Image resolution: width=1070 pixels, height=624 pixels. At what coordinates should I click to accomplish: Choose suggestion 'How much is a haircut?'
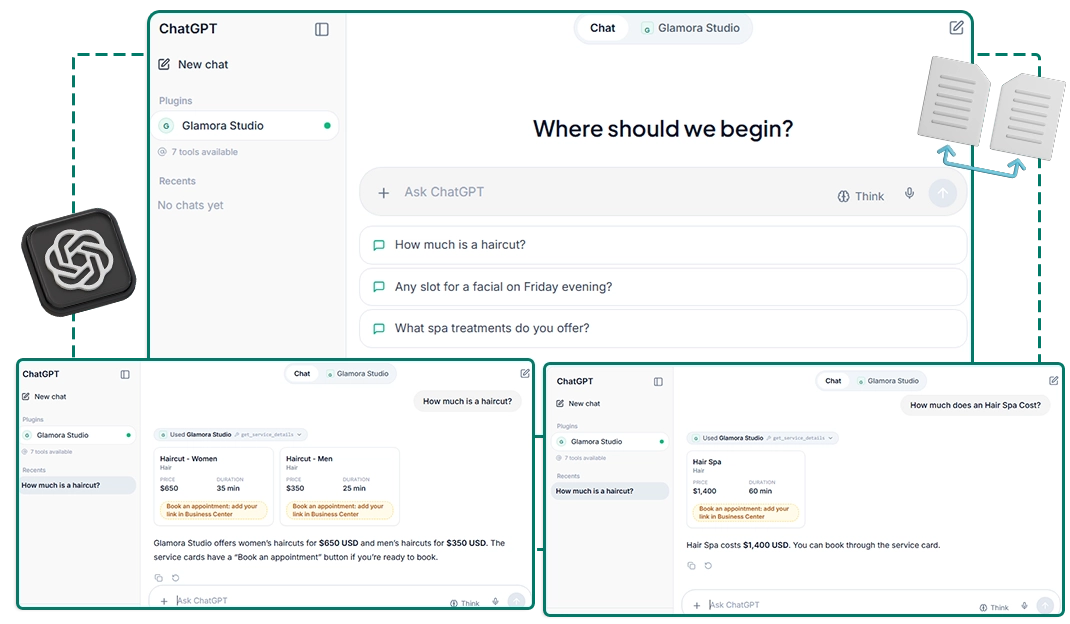click(663, 244)
